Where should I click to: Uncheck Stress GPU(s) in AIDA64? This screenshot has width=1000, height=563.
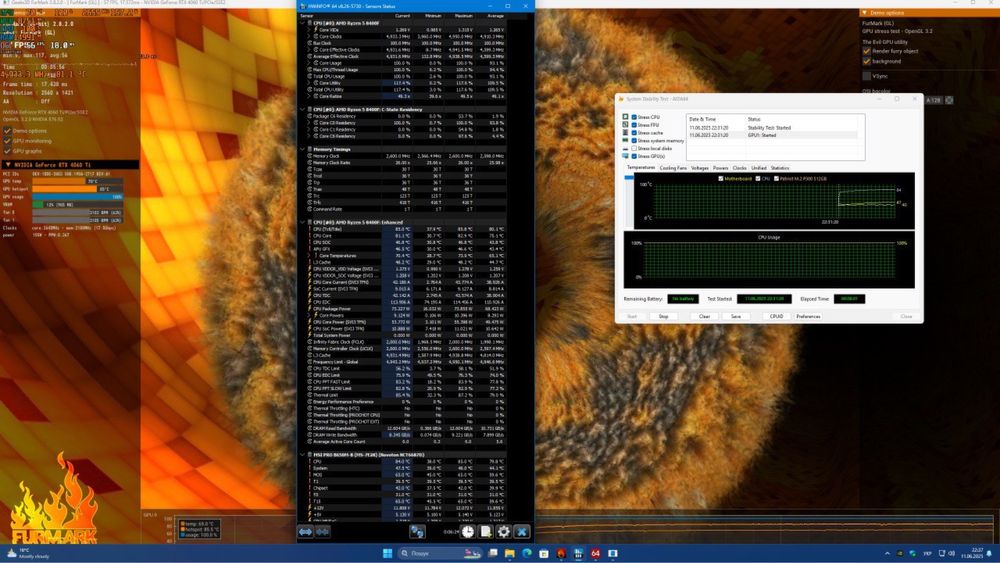(x=634, y=156)
